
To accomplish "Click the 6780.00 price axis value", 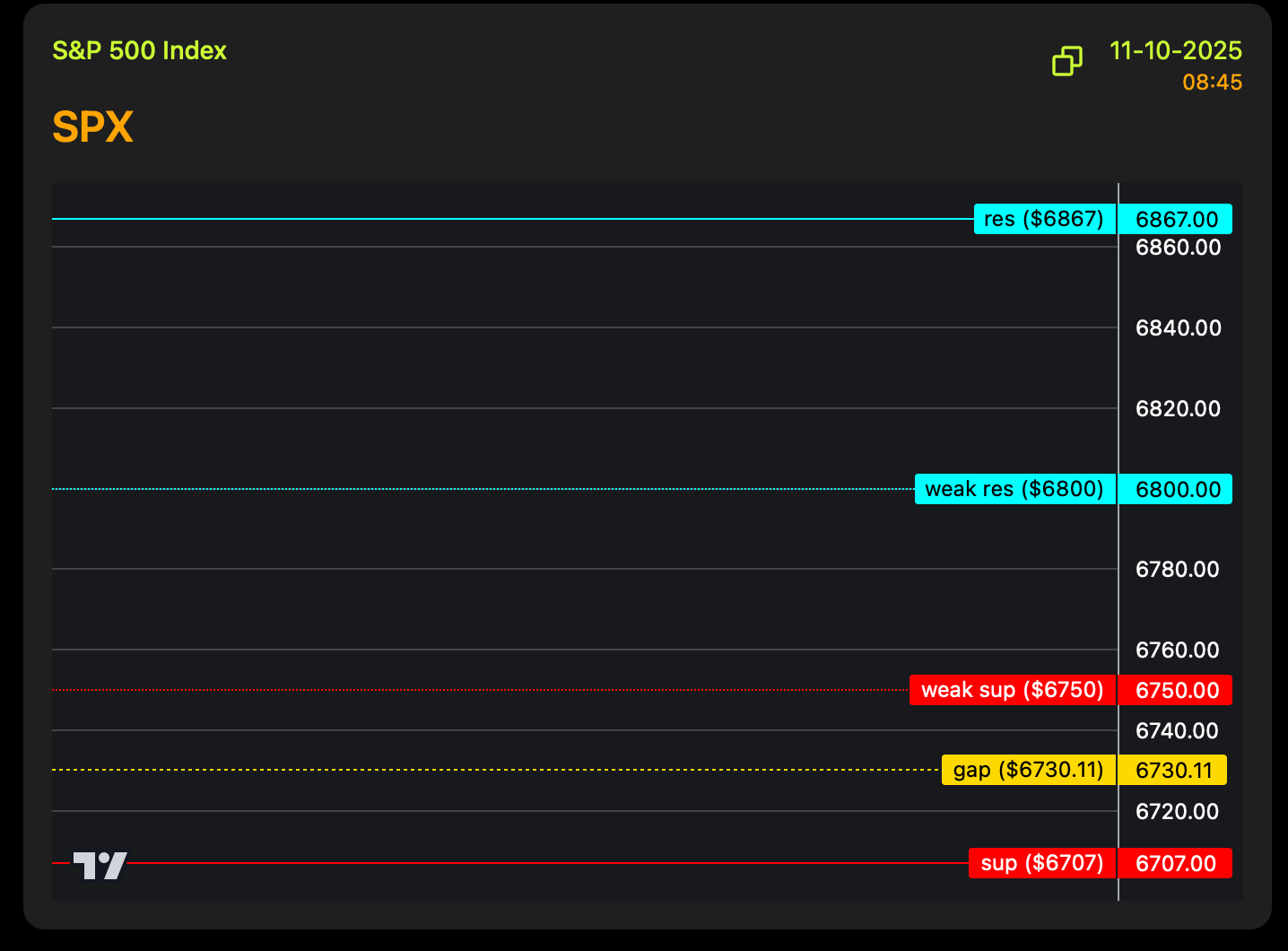I will click(x=1177, y=570).
